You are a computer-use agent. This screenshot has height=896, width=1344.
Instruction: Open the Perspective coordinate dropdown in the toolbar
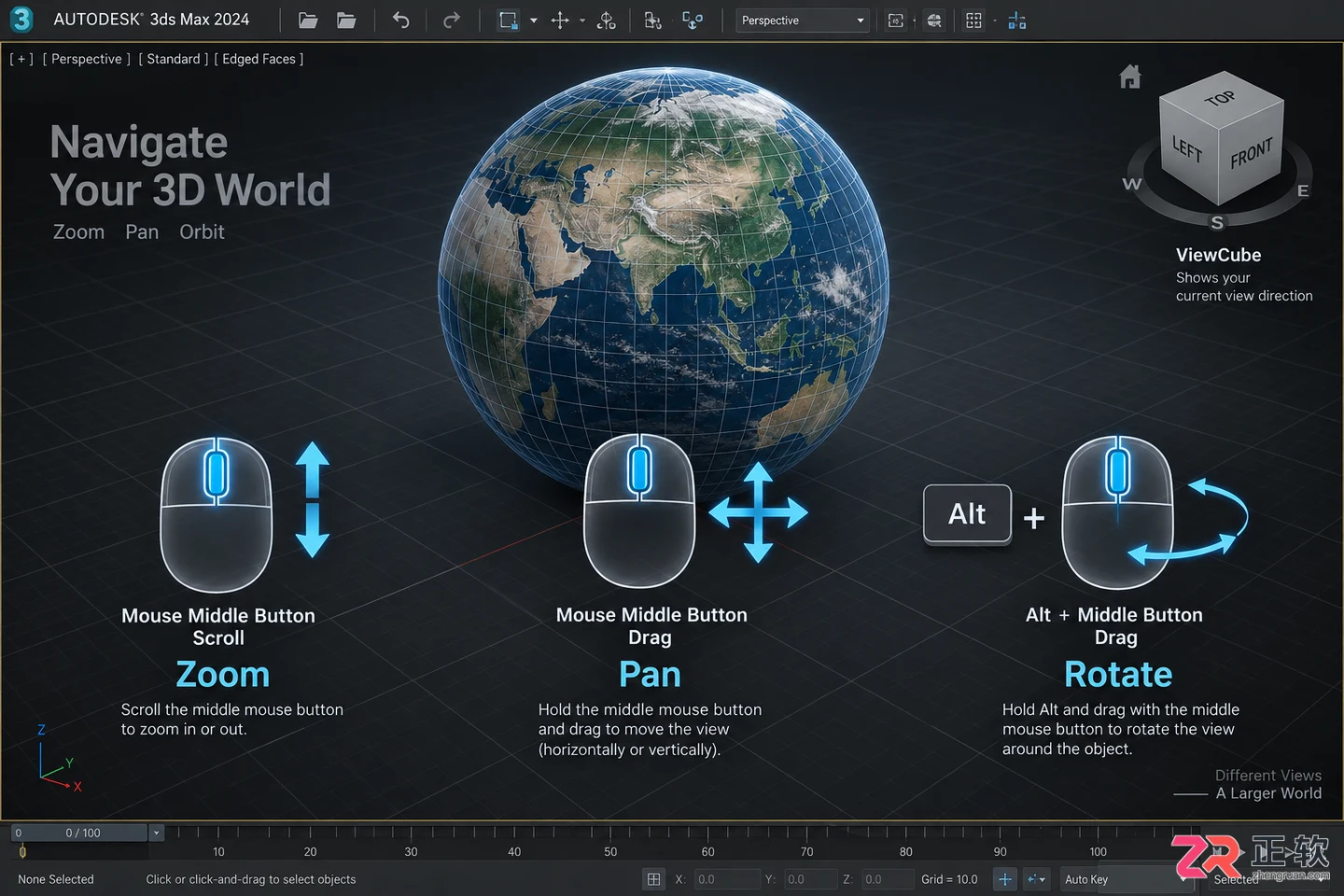tap(802, 21)
